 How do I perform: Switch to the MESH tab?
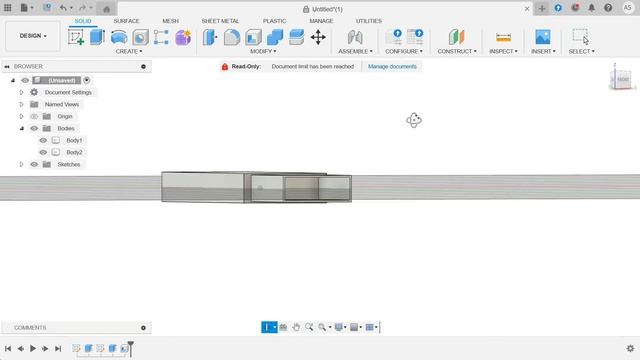tap(171, 21)
